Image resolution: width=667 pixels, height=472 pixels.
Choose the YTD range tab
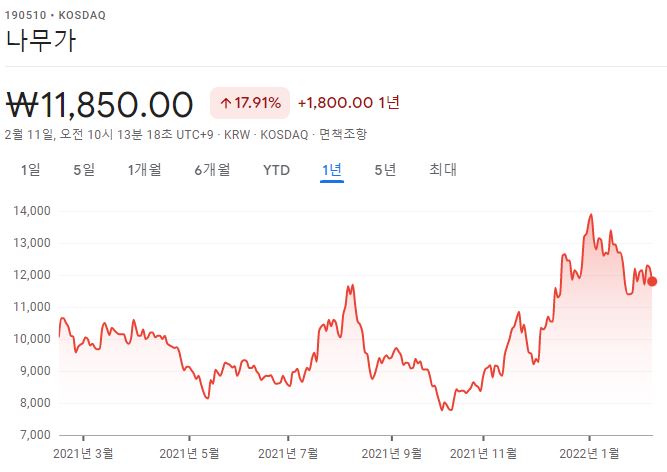[276, 170]
